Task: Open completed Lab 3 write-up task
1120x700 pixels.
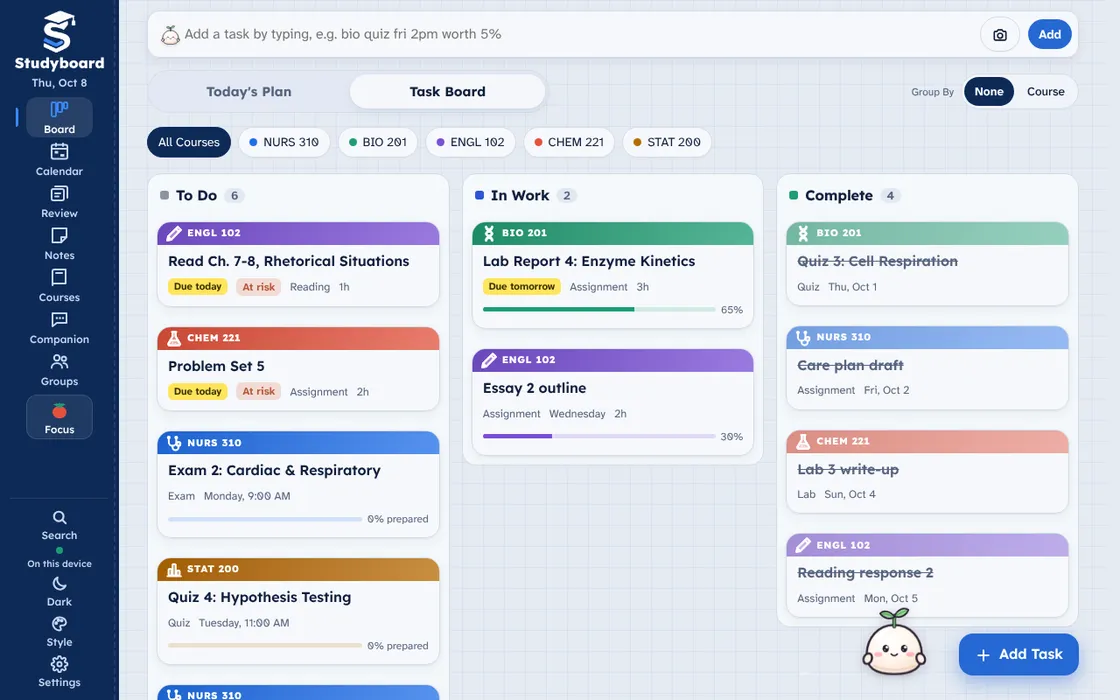Action: pyautogui.click(x=927, y=471)
